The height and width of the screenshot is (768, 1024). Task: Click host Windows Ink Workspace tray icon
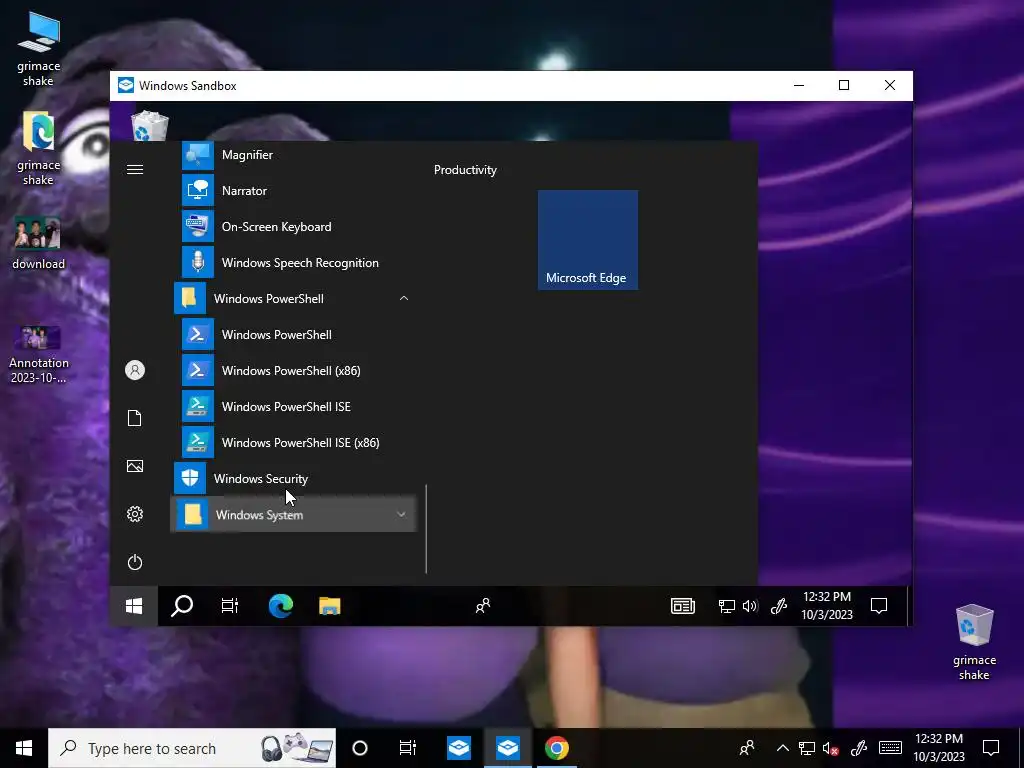point(859,748)
